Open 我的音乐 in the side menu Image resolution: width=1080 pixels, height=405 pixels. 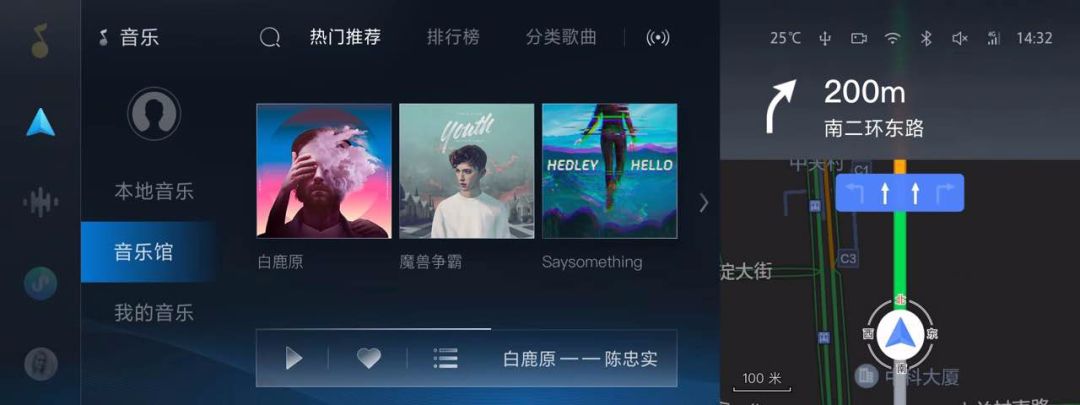(x=154, y=313)
